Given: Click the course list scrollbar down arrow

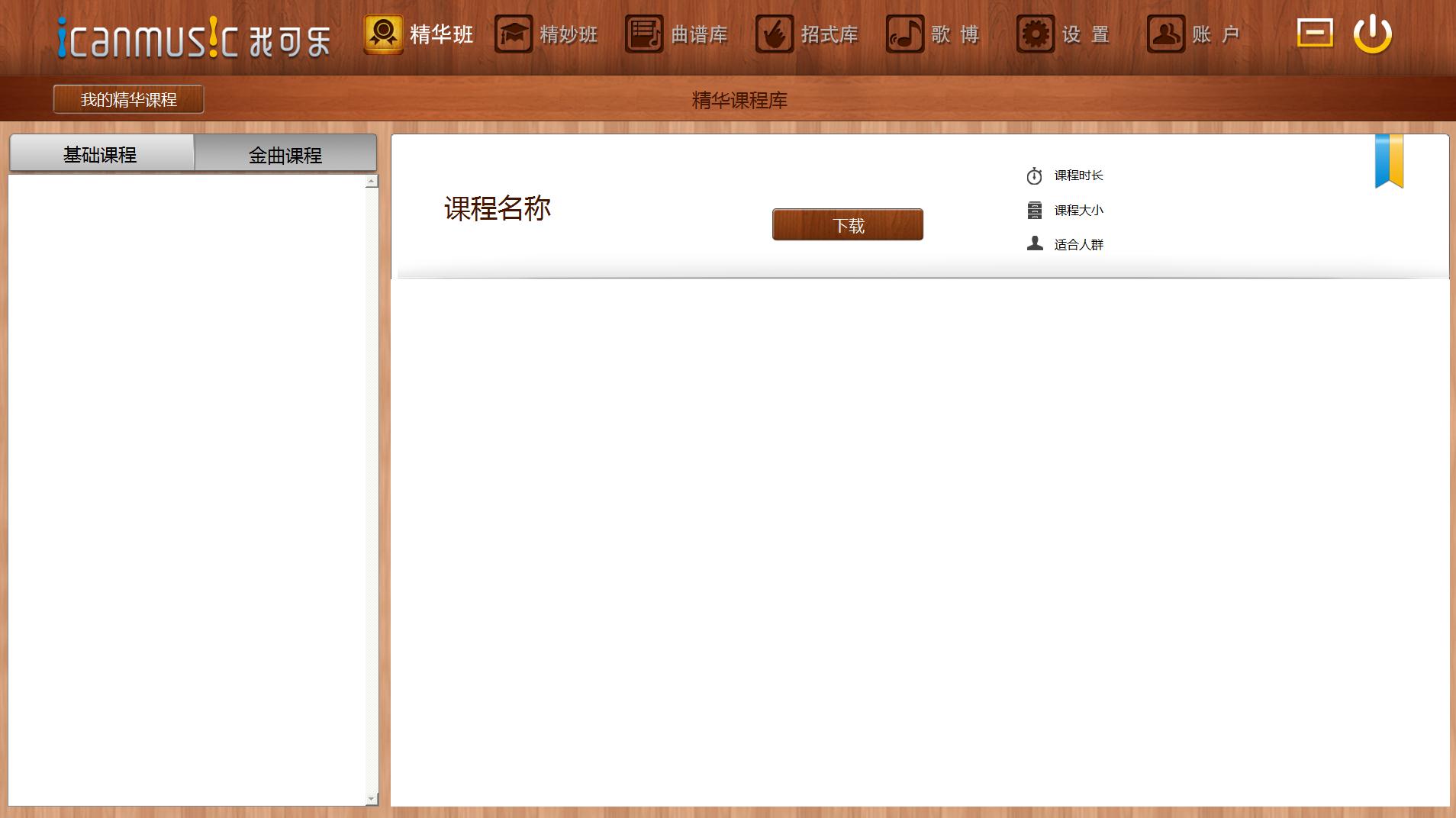Looking at the screenshot, I should click(372, 799).
